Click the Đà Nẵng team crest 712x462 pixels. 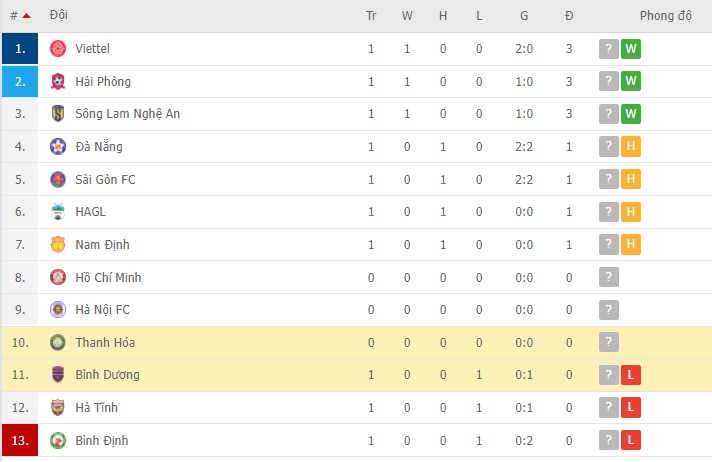(58, 147)
